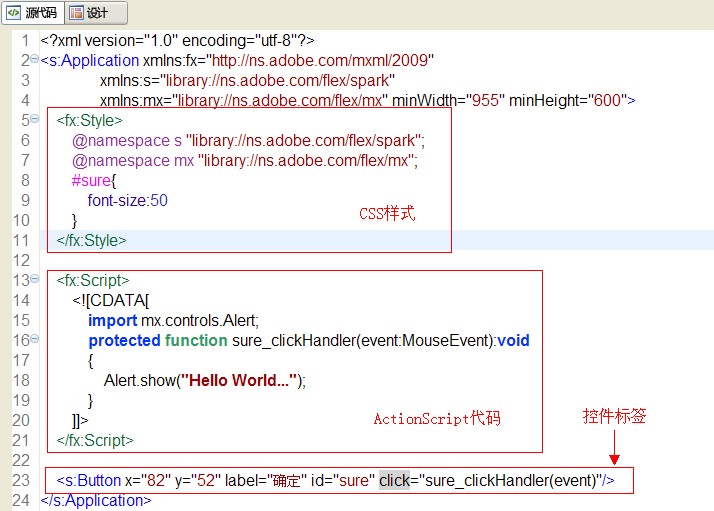This screenshot has width=714, height=511.
Task: Click the source code icon on 源代码 tab
Action: [x=13, y=13]
